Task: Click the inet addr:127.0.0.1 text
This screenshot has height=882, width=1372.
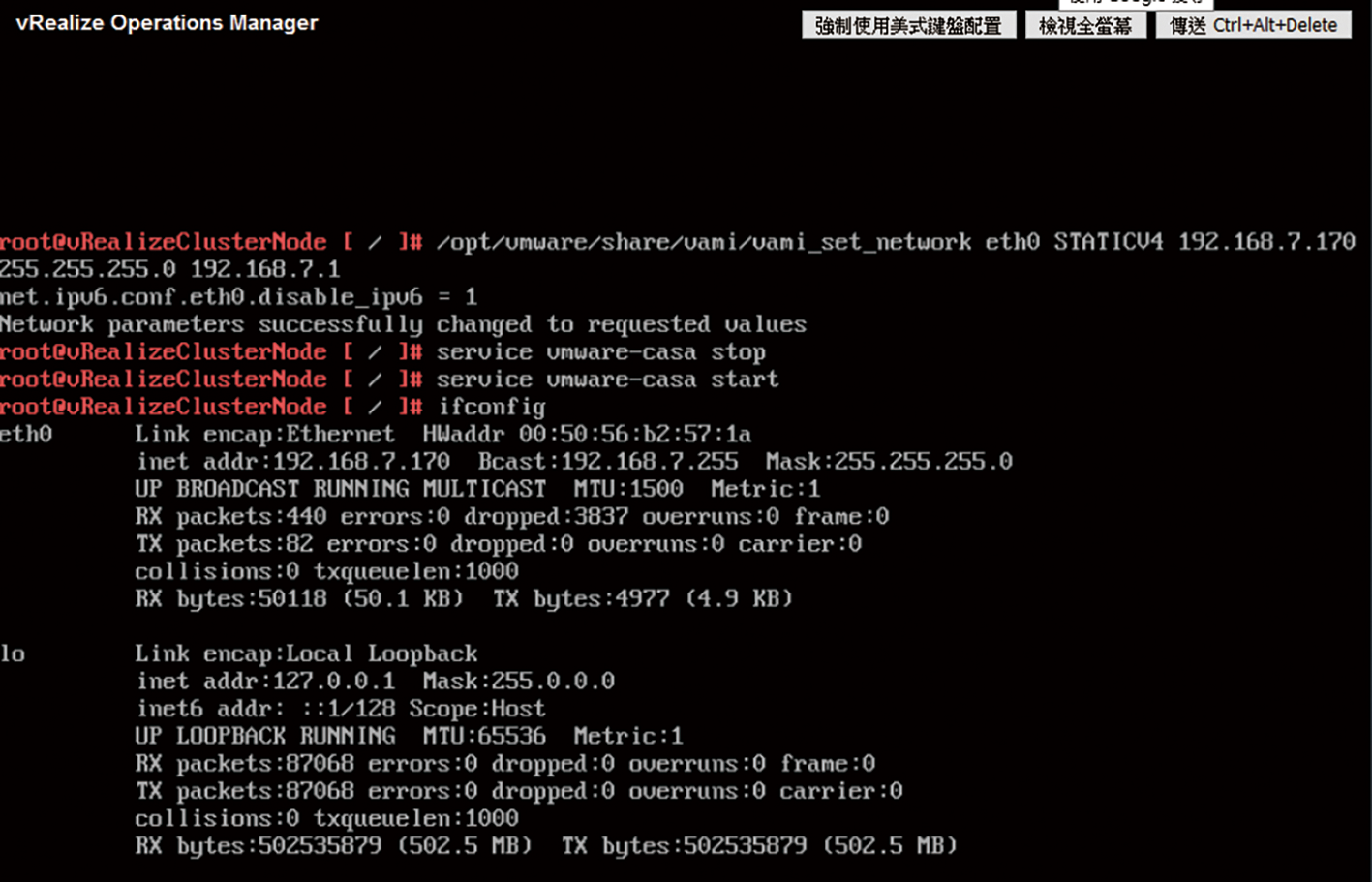Action: pos(265,682)
